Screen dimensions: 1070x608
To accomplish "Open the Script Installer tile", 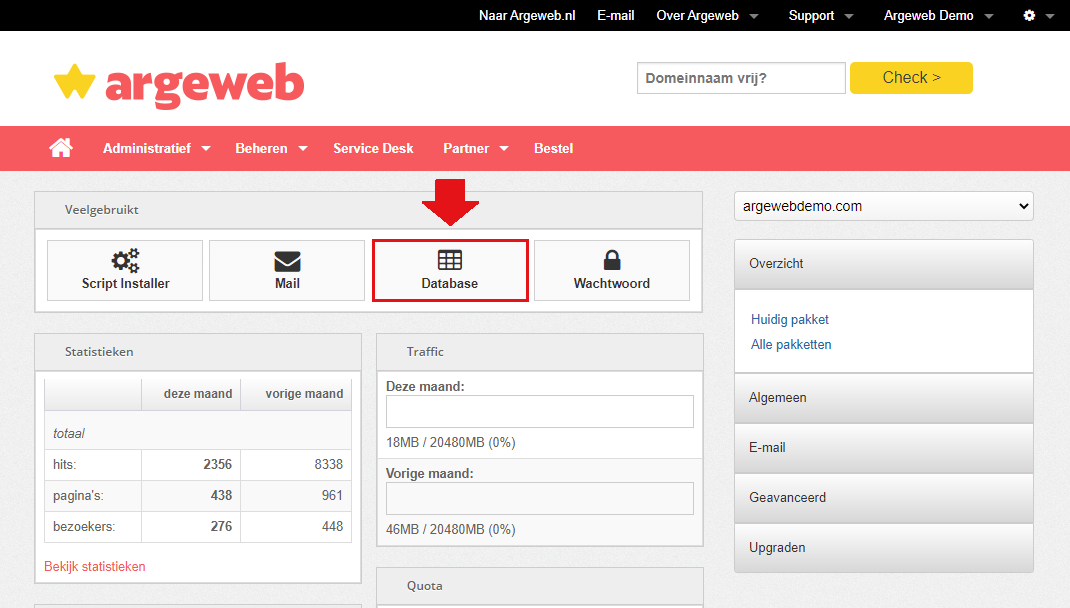I will click(x=125, y=270).
